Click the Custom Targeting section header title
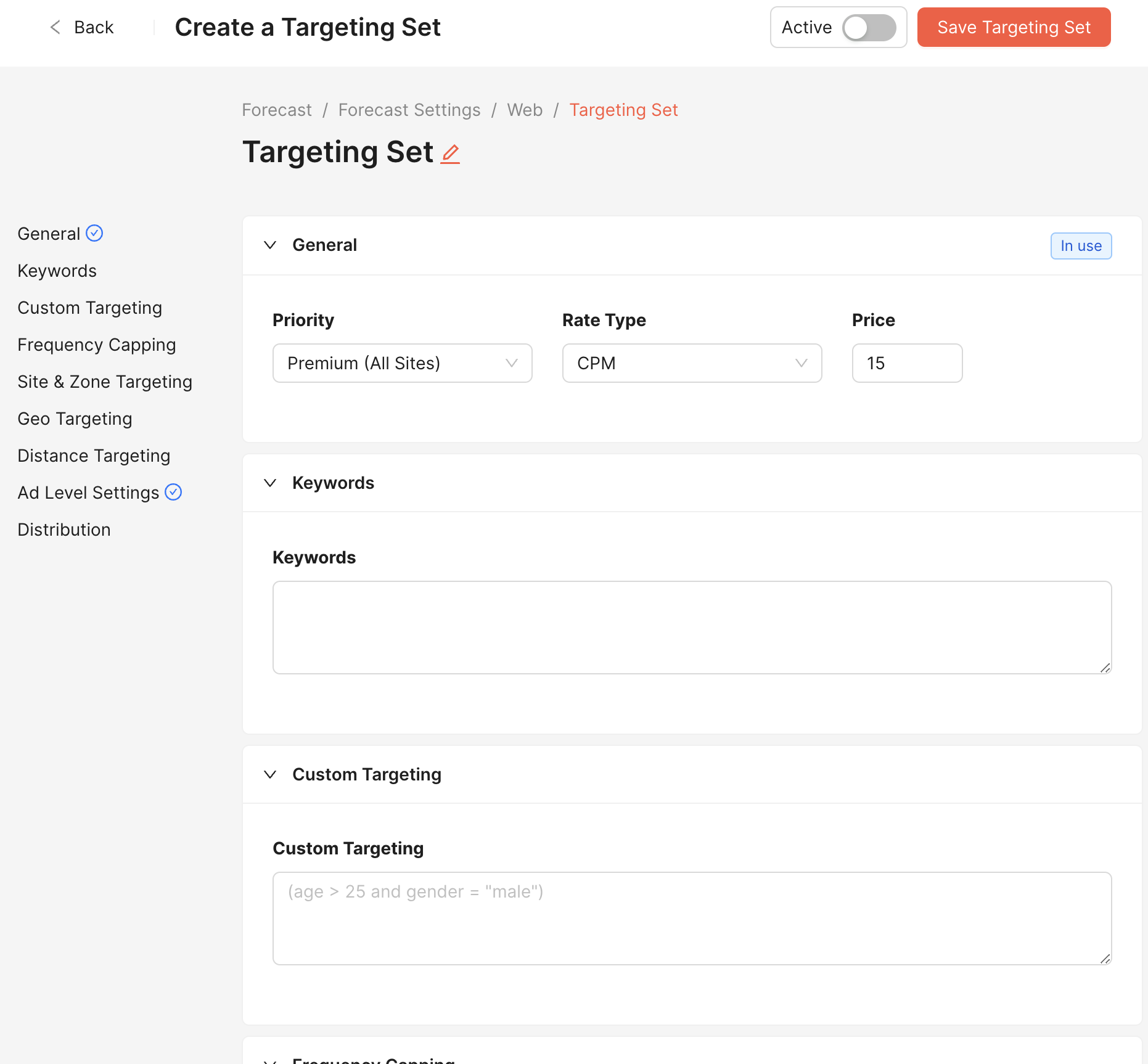Image resolution: width=1148 pixels, height=1064 pixels. [367, 774]
